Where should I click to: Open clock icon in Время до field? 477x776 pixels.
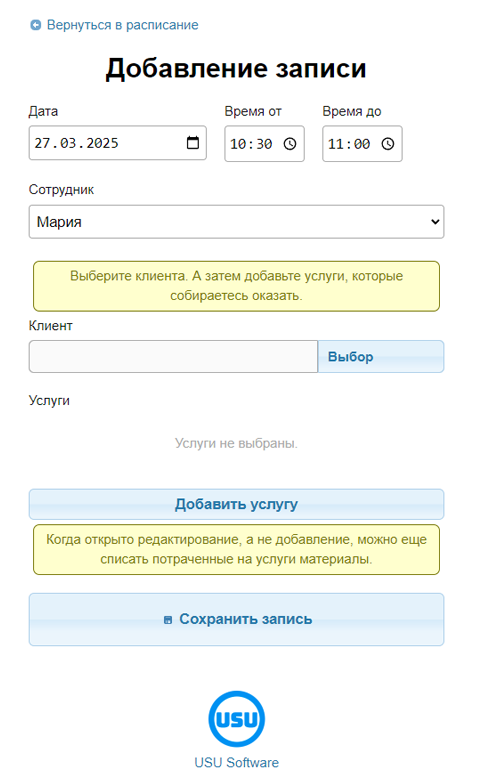click(387, 144)
